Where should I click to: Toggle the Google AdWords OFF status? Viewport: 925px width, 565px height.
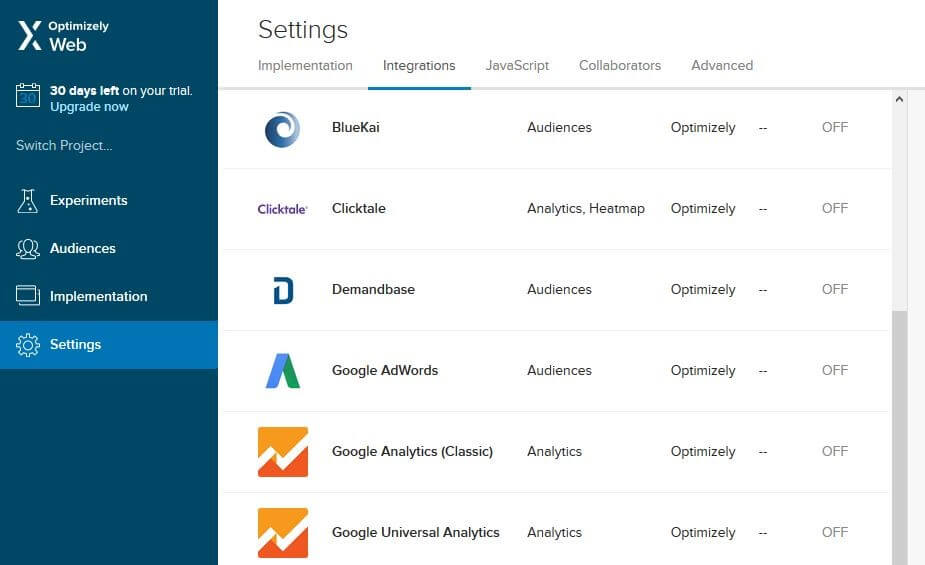[835, 370]
